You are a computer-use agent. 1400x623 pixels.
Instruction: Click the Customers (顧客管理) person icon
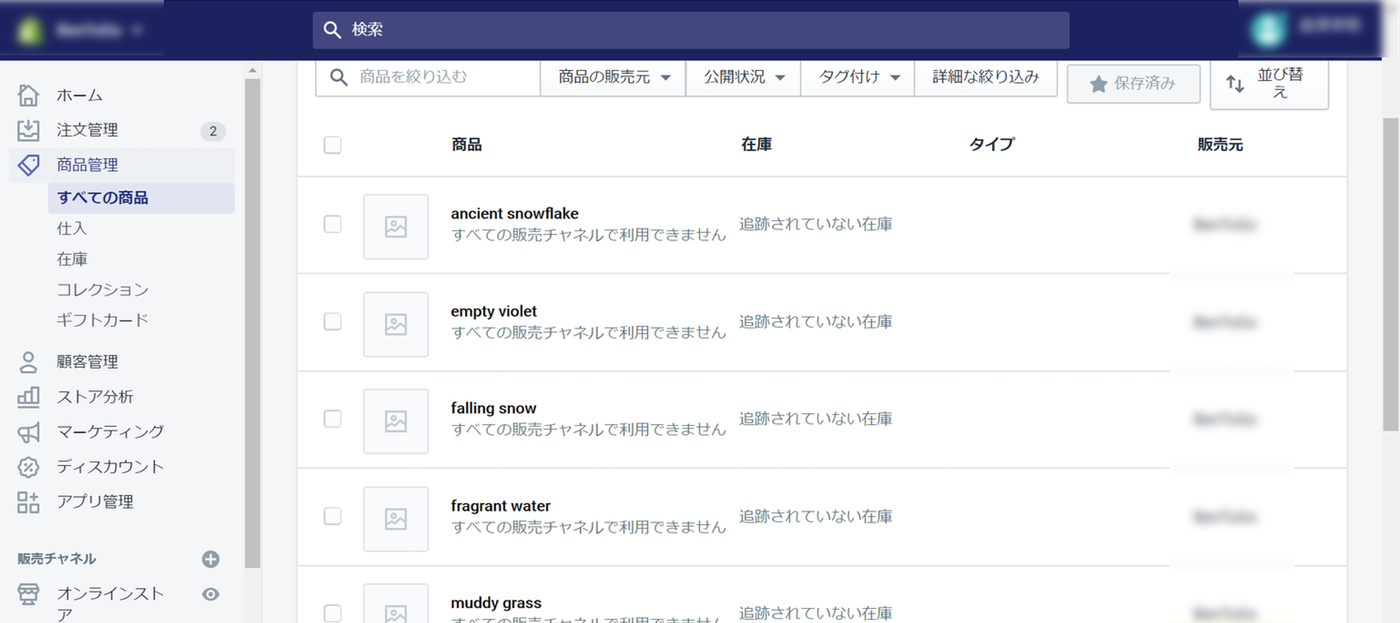(x=28, y=362)
